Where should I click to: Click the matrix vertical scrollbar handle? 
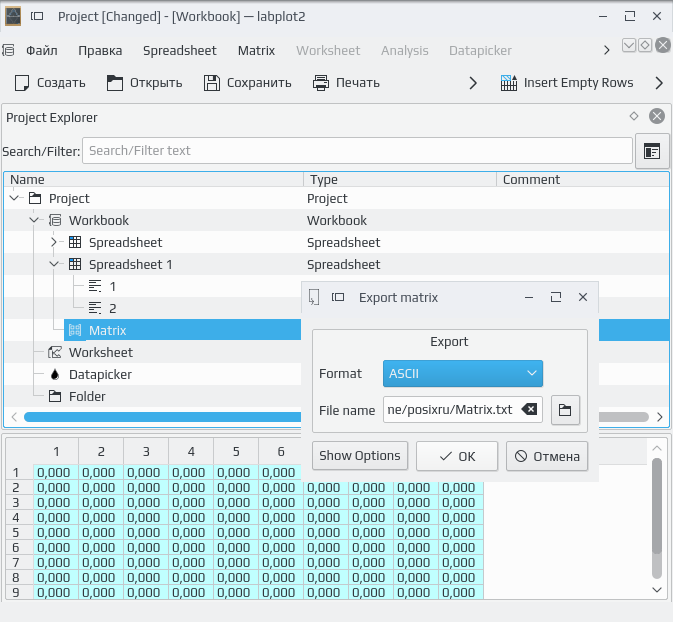pos(657,506)
